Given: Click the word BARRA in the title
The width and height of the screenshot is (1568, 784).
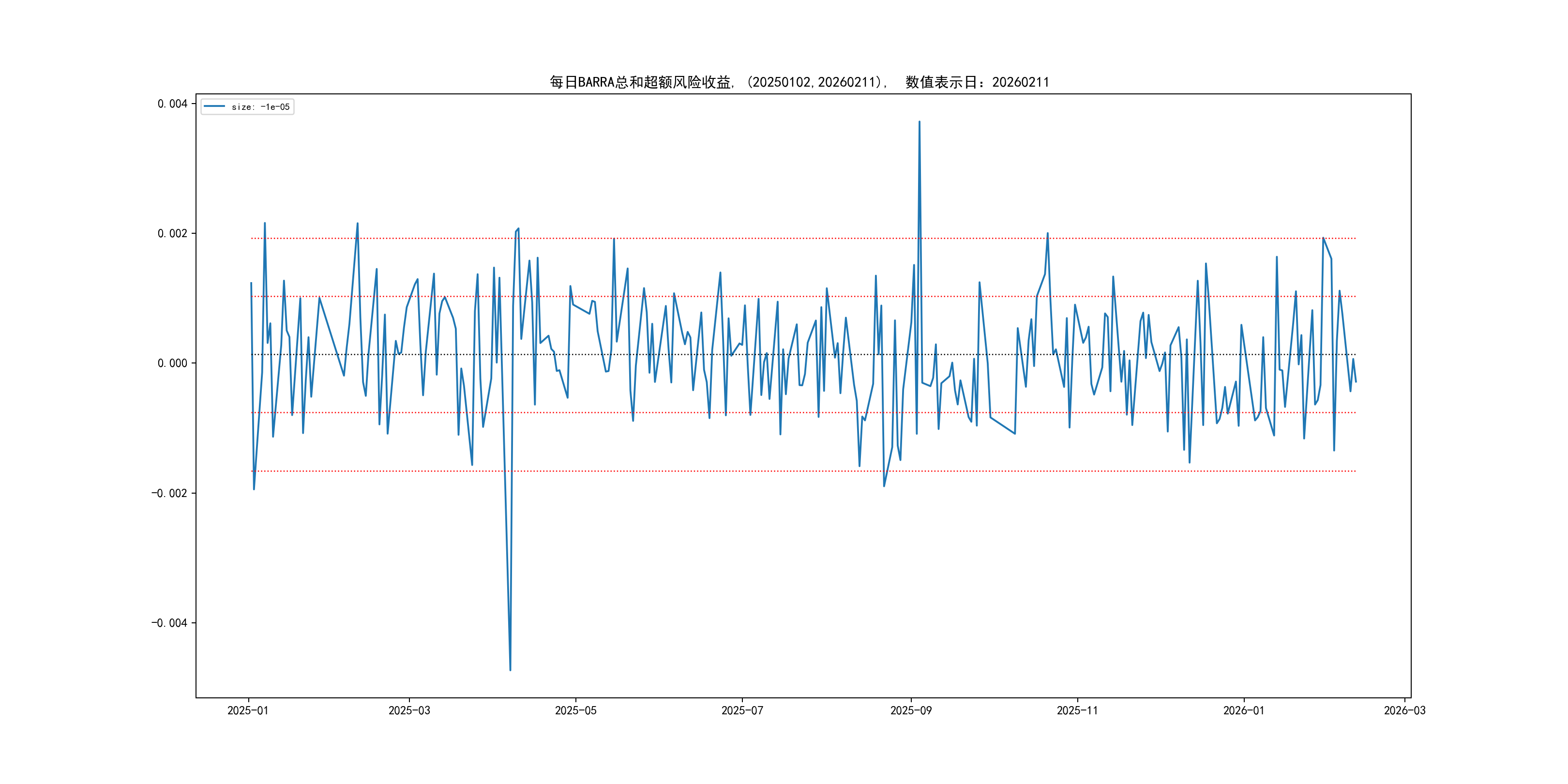Looking at the screenshot, I should tap(596, 82).
